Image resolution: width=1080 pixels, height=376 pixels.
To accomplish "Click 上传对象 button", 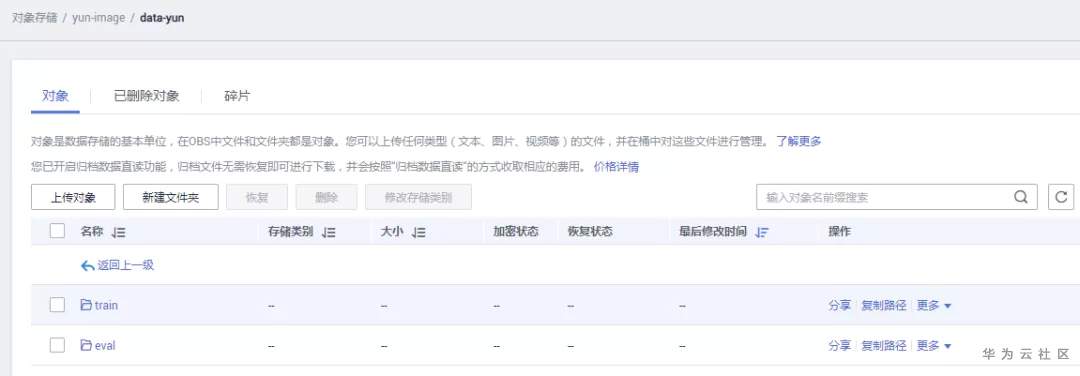I will coord(73,197).
